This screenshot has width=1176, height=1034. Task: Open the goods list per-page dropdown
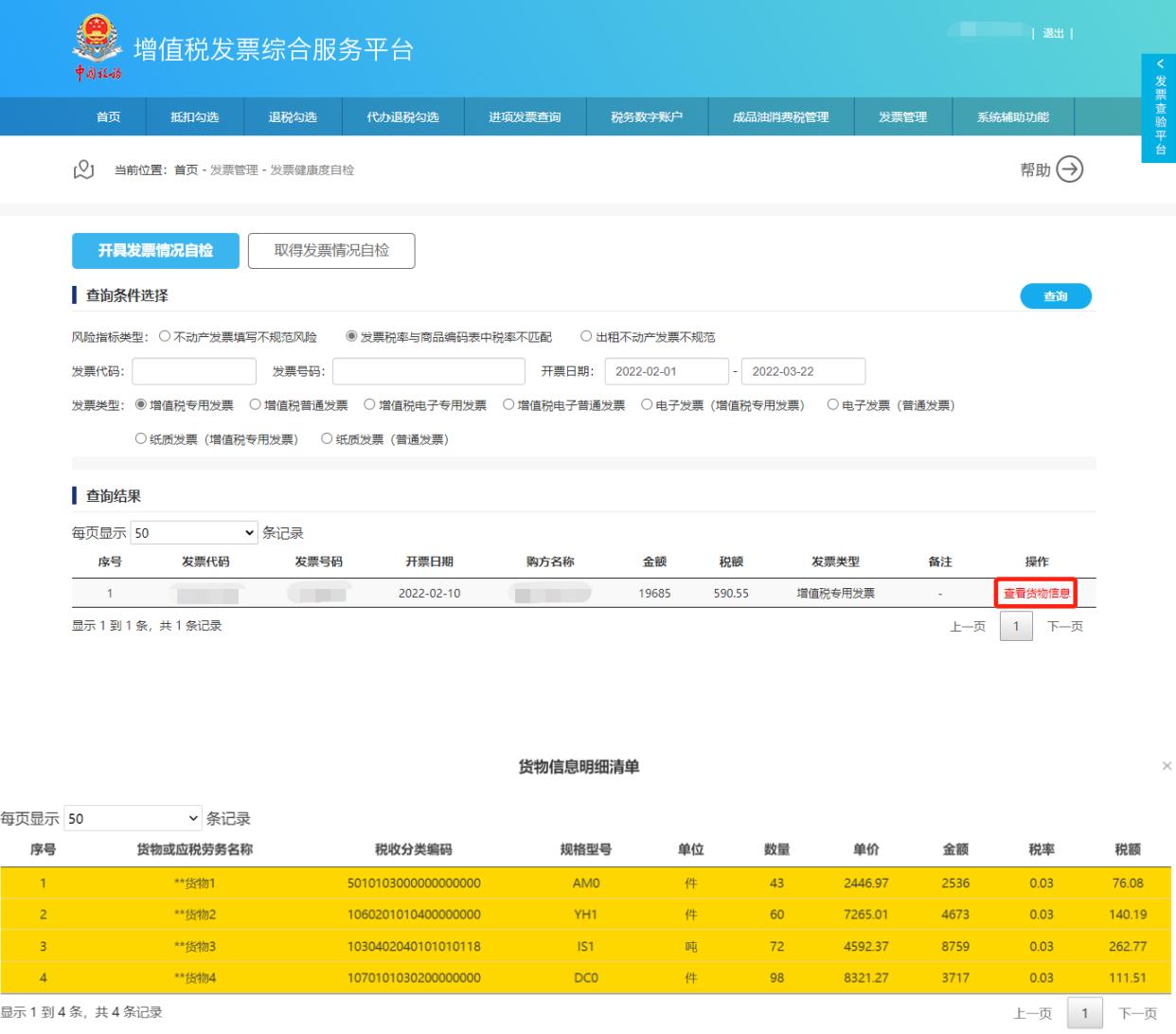click(x=134, y=818)
